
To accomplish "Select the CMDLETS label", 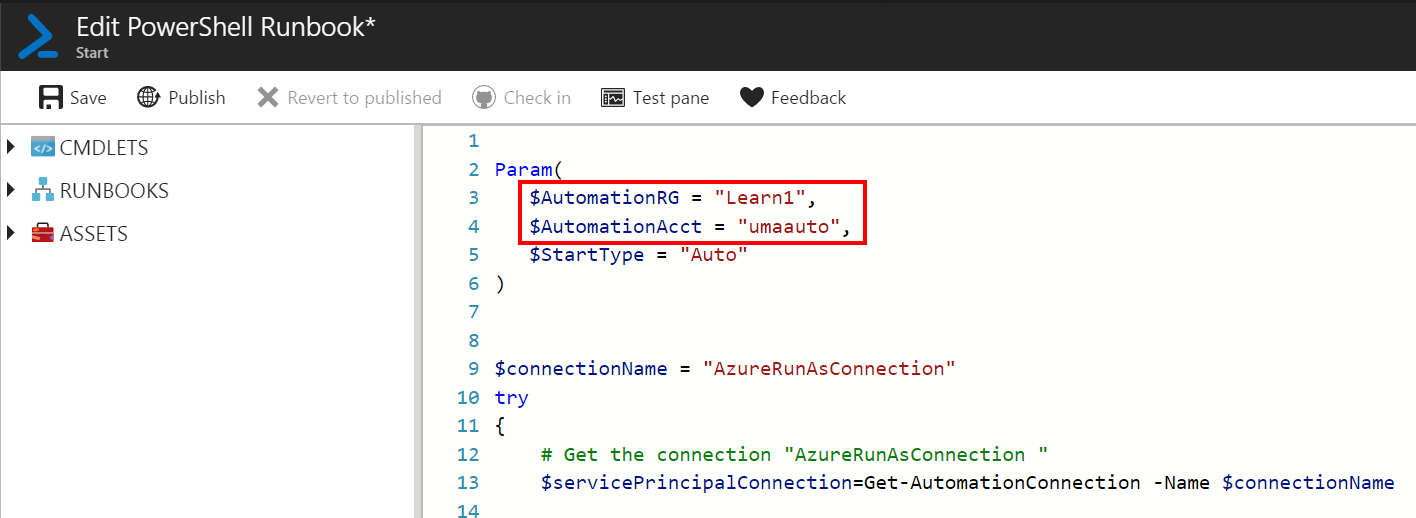I will tap(104, 148).
